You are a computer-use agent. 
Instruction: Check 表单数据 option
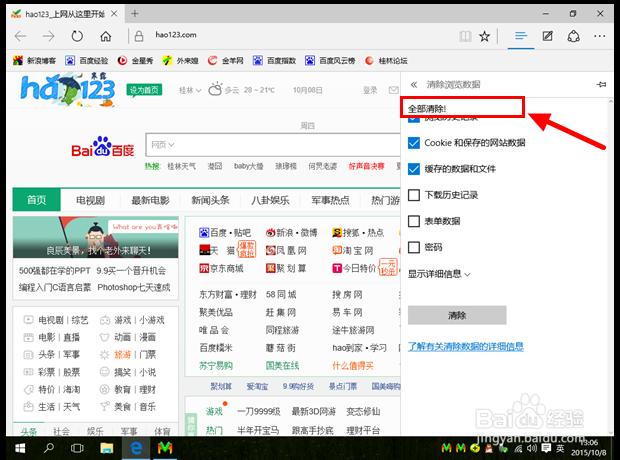click(x=414, y=221)
